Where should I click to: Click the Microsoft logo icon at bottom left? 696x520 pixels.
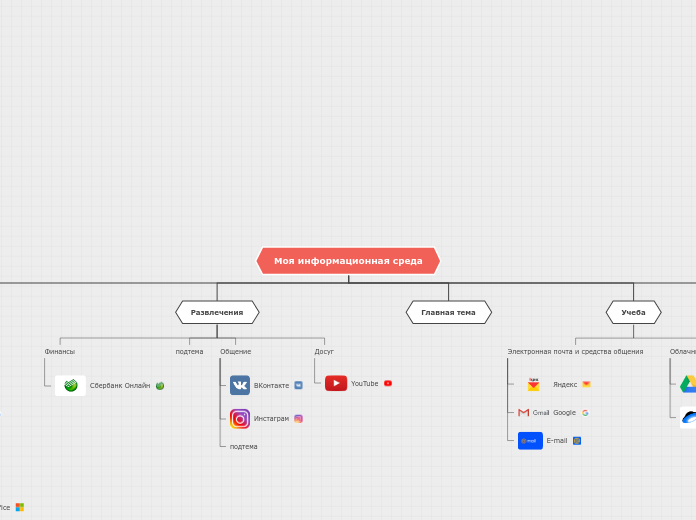click(20, 507)
